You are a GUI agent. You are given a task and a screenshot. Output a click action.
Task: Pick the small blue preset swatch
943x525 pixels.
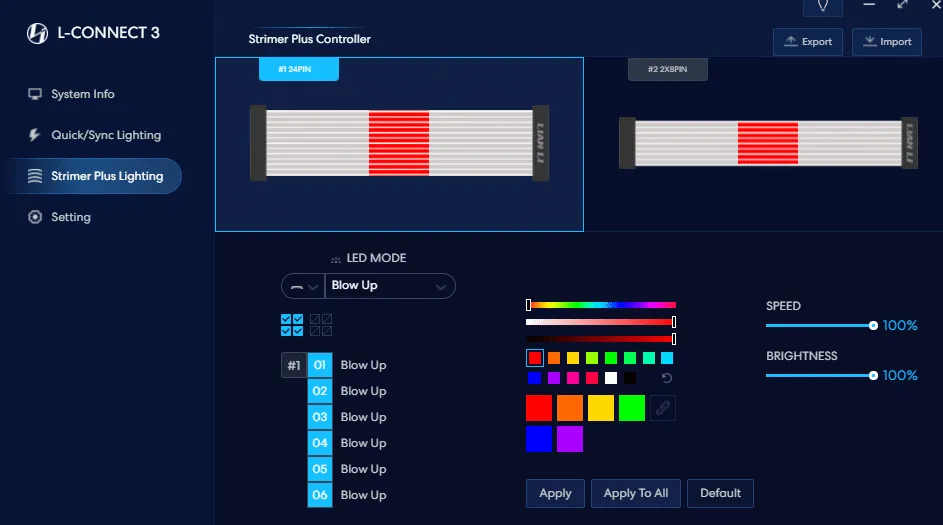[535, 378]
